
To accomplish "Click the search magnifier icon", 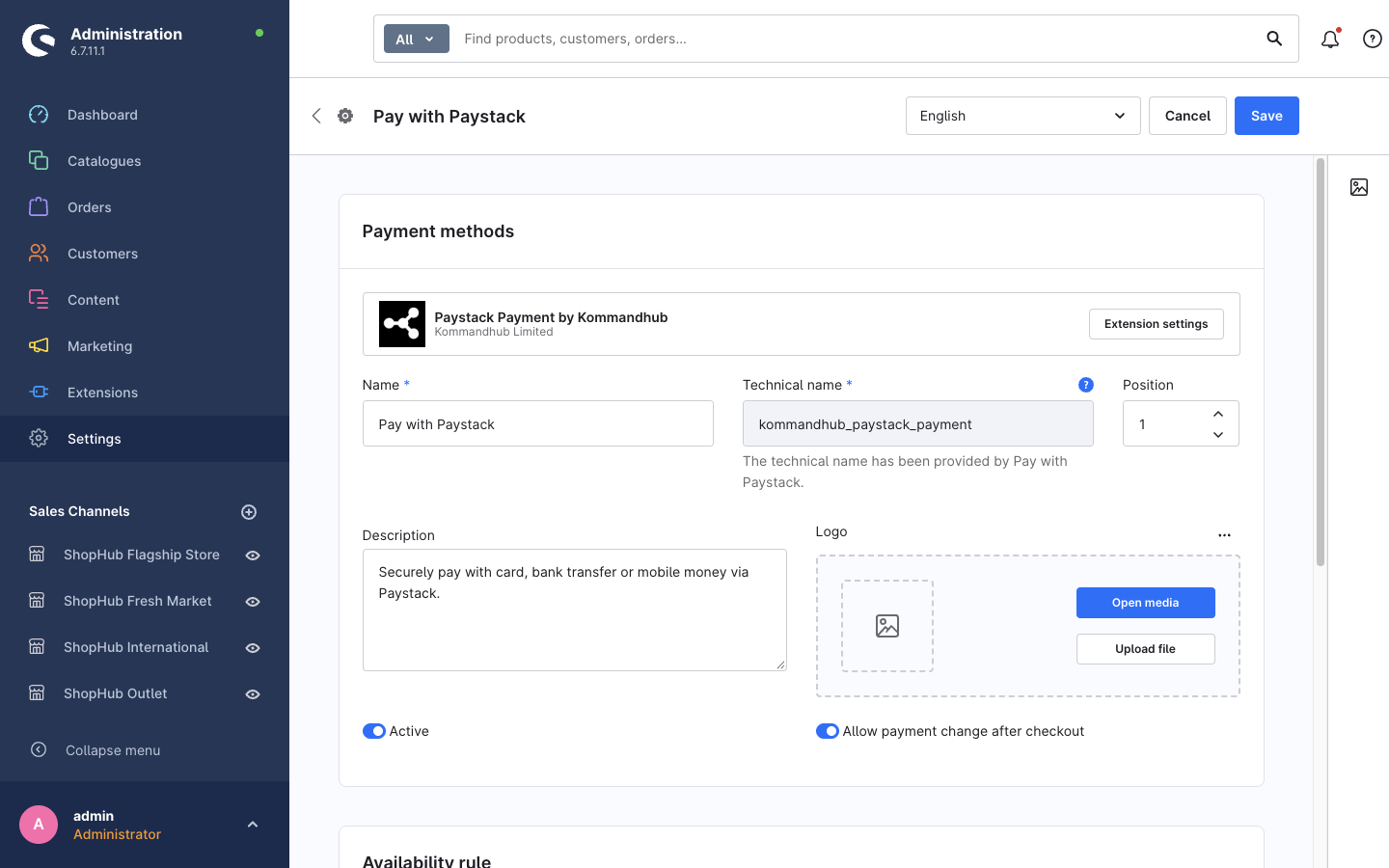I will tap(1274, 39).
